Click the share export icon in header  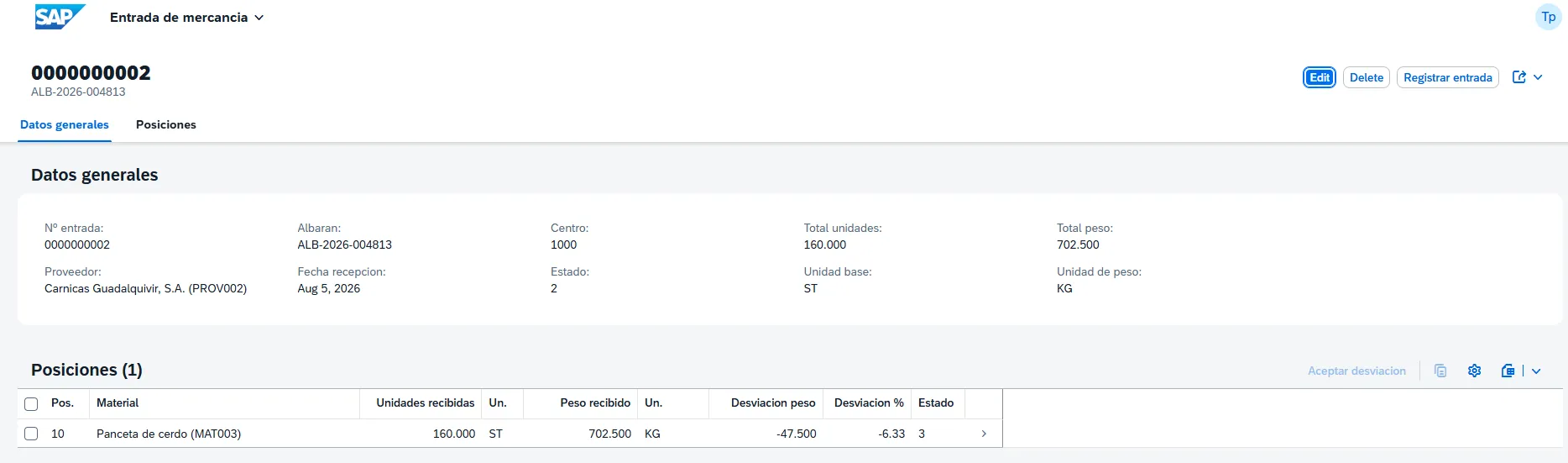pos(1519,77)
